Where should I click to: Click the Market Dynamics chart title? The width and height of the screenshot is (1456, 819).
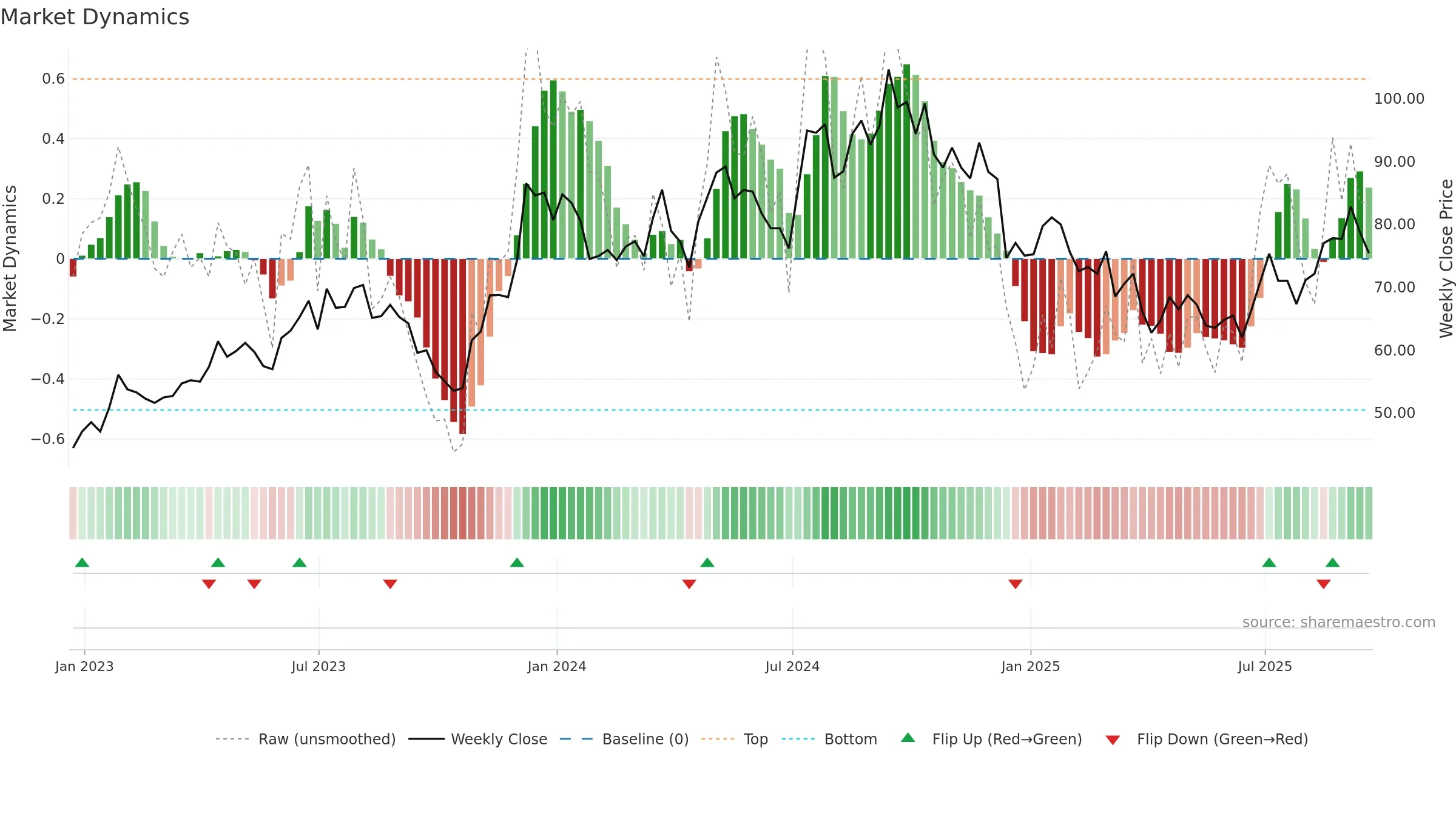[x=95, y=17]
